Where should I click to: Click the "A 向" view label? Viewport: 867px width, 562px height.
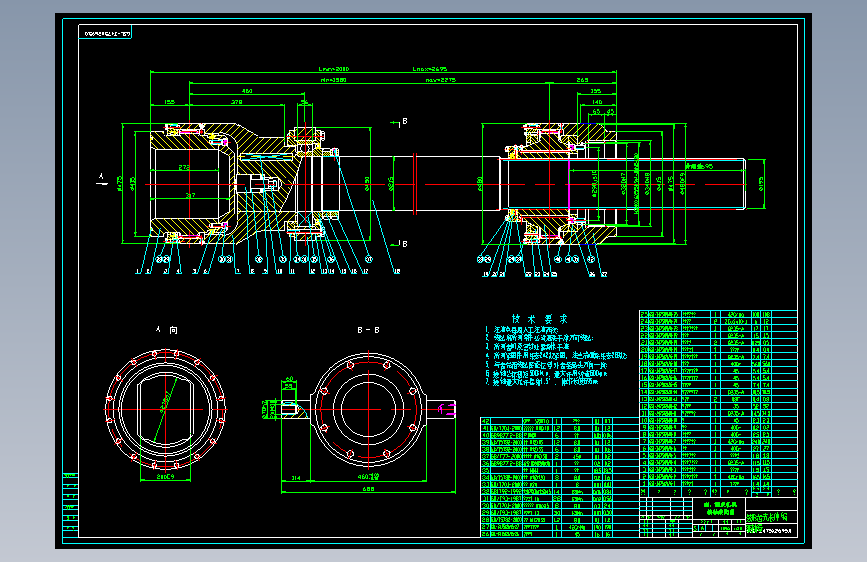(x=166, y=330)
